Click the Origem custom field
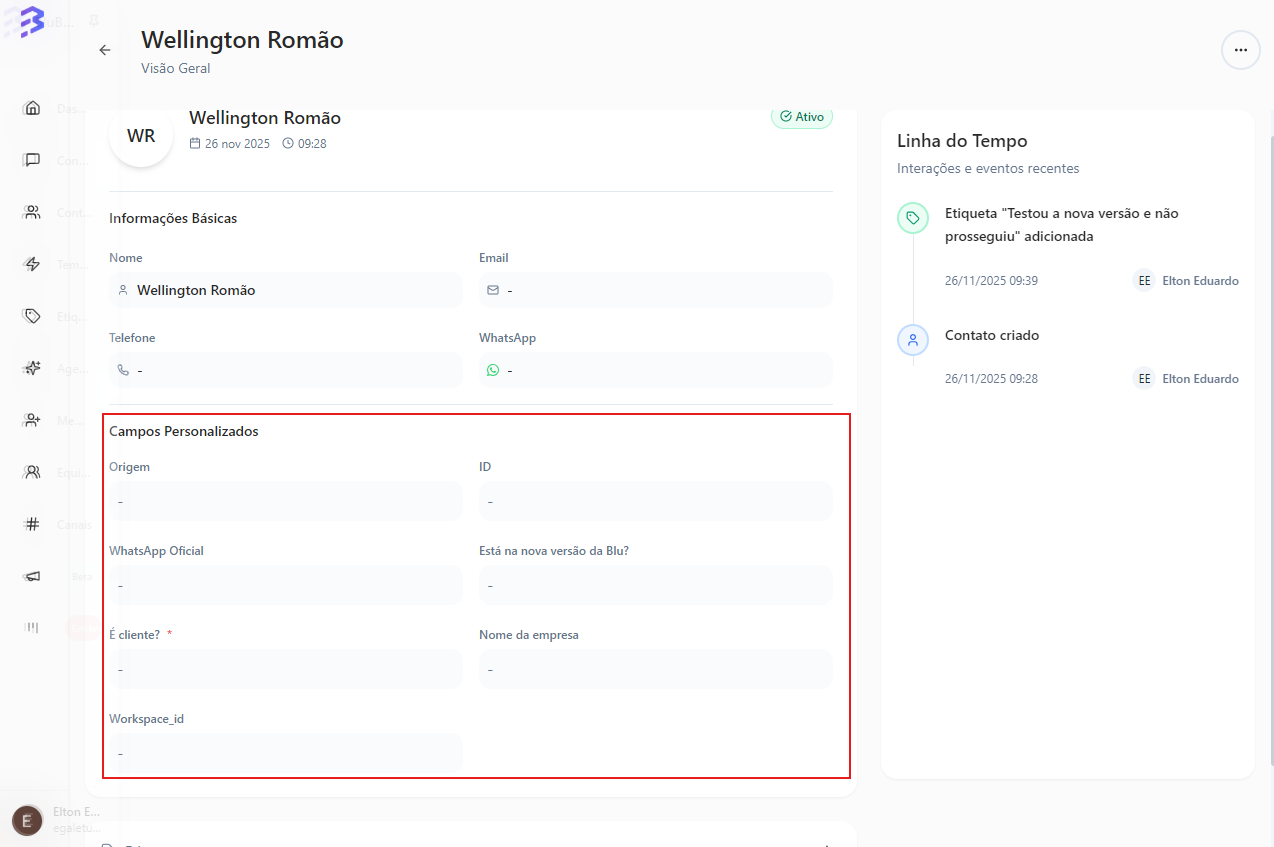This screenshot has height=847, width=1274. [285, 501]
